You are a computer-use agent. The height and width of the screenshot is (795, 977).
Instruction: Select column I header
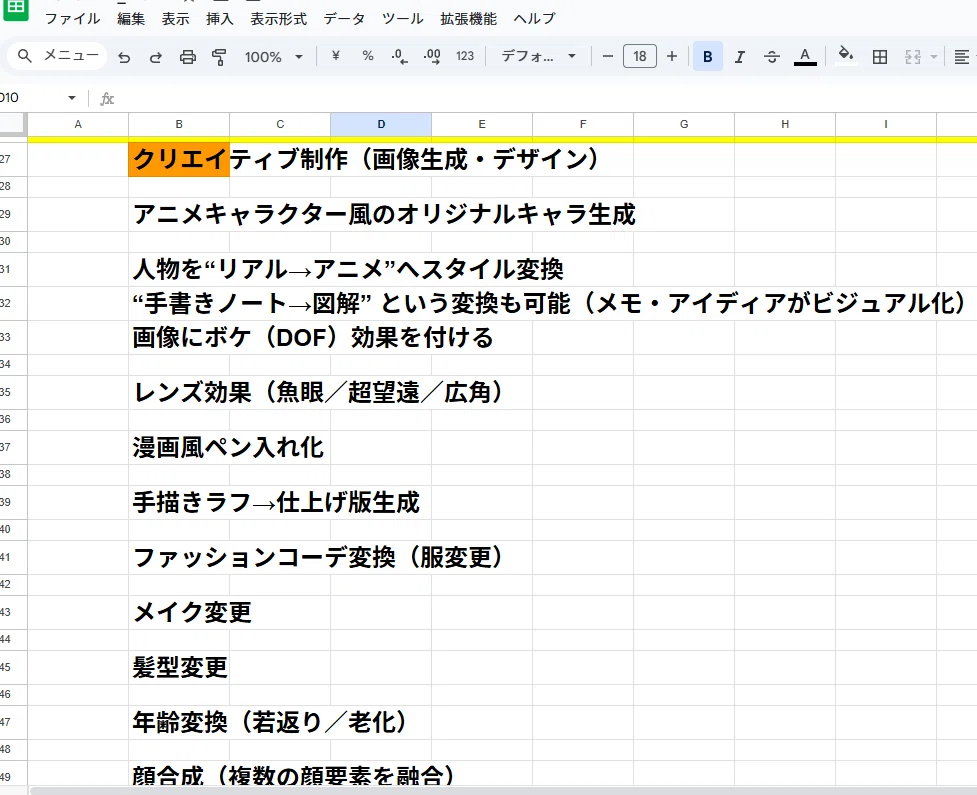pyautogui.click(x=885, y=124)
